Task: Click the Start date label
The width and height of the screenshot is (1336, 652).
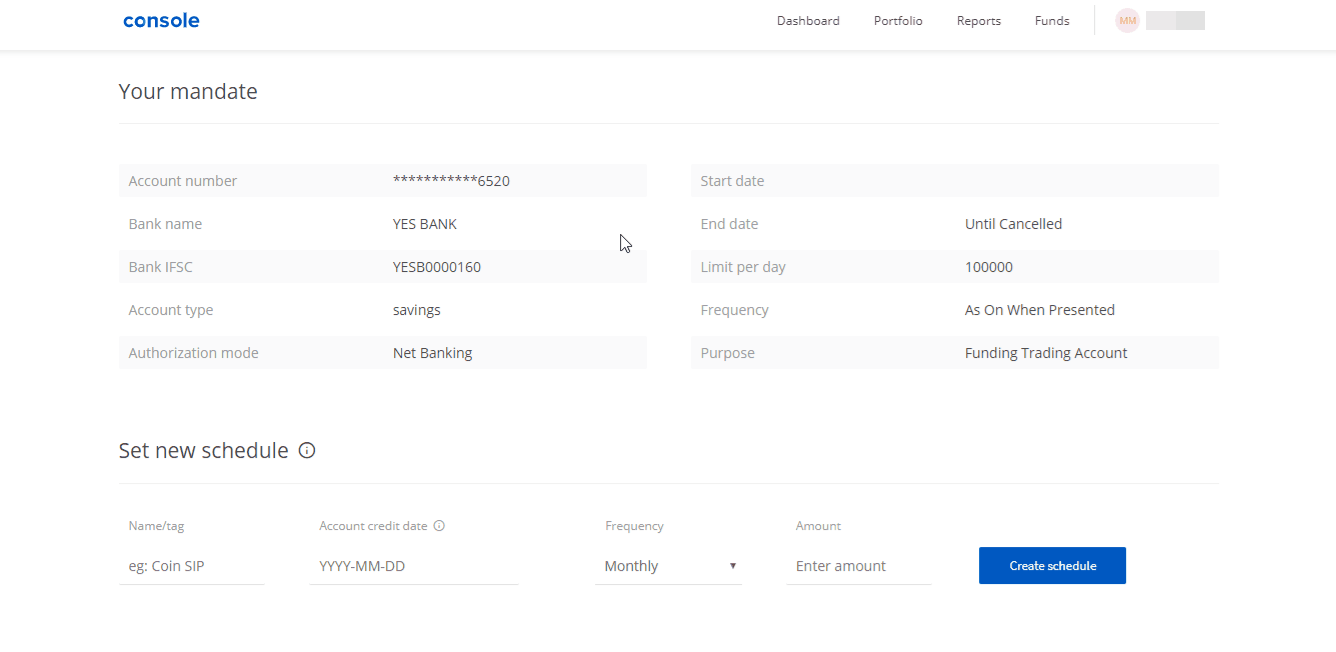Action: 732,181
